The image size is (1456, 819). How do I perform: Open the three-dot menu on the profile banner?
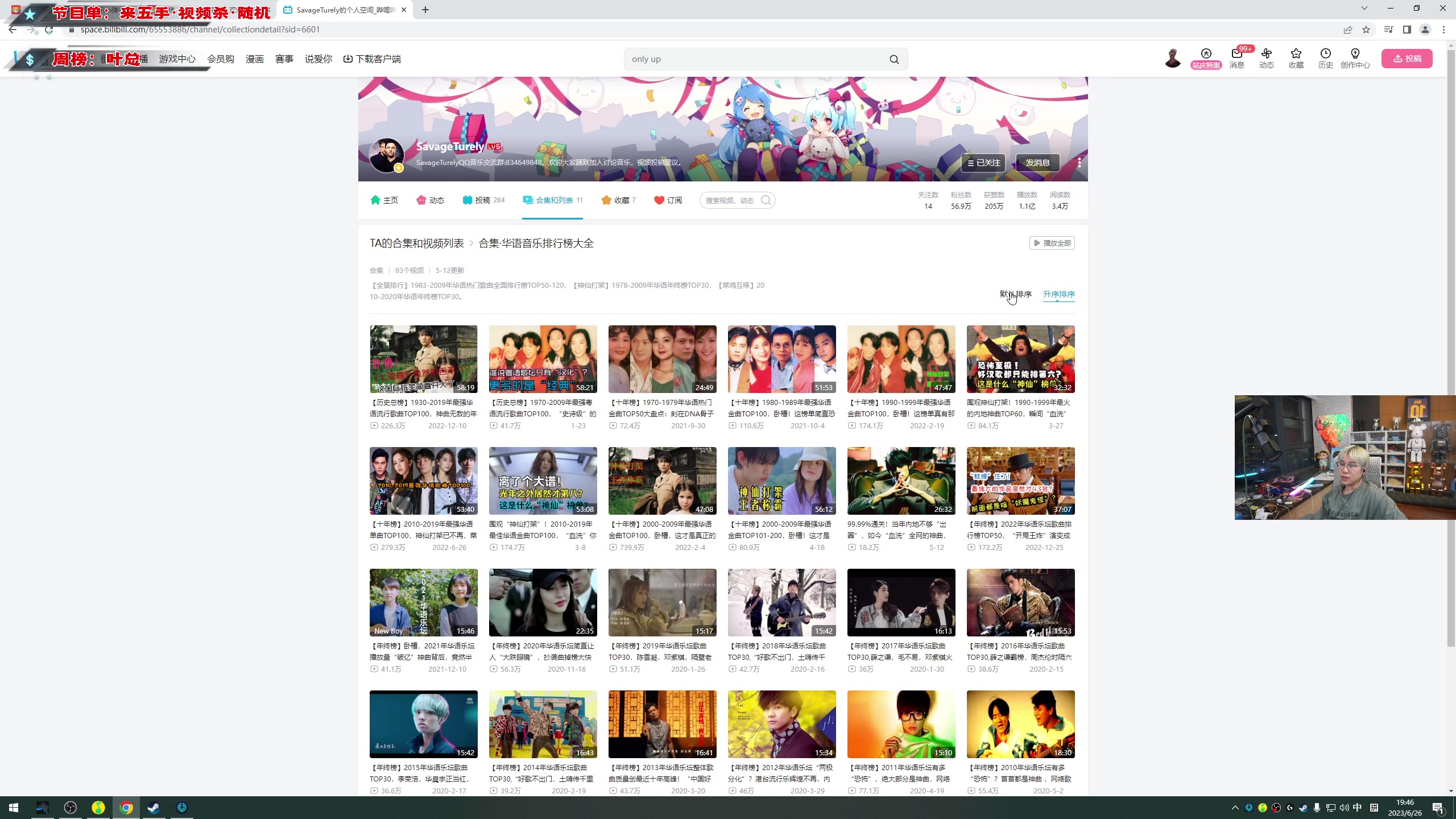(x=1079, y=163)
